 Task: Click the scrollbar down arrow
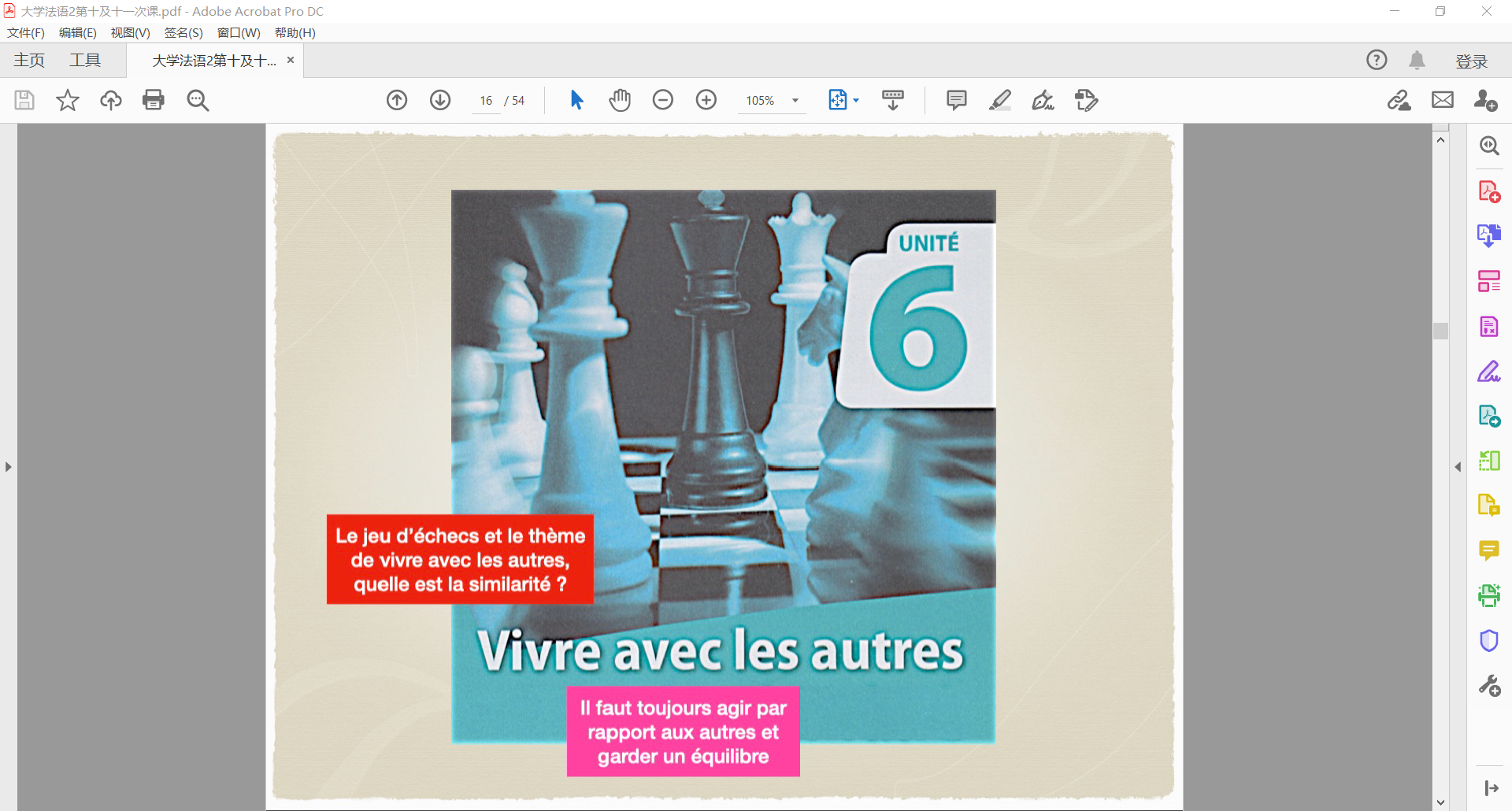[1441, 802]
